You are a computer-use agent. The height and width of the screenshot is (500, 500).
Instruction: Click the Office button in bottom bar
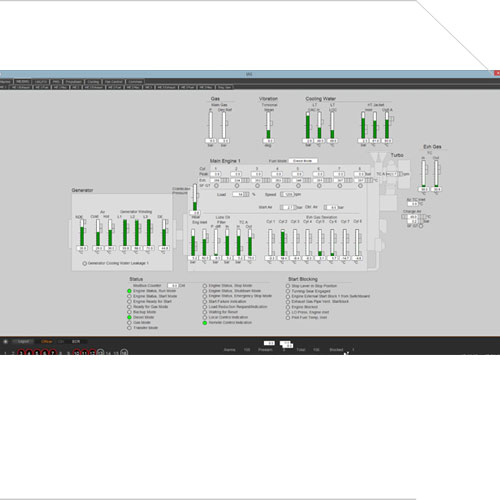coord(47,341)
